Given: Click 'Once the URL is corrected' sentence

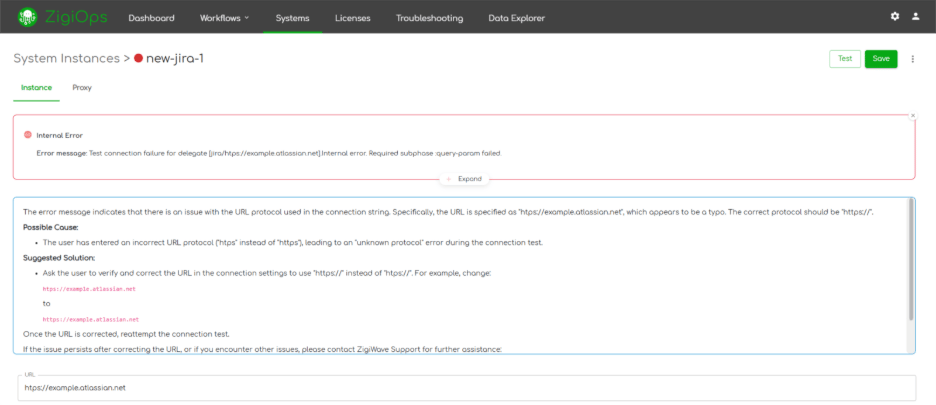Looking at the screenshot, I should click(x=126, y=333).
